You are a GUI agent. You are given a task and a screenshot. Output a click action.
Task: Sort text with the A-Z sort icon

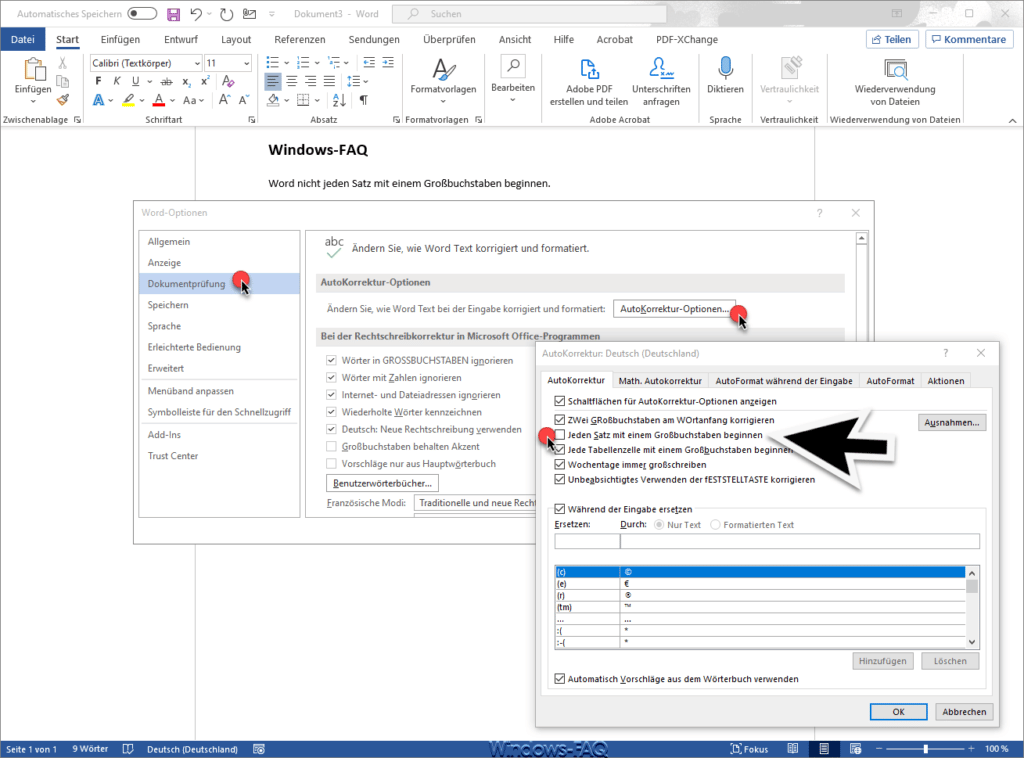tap(339, 100)
